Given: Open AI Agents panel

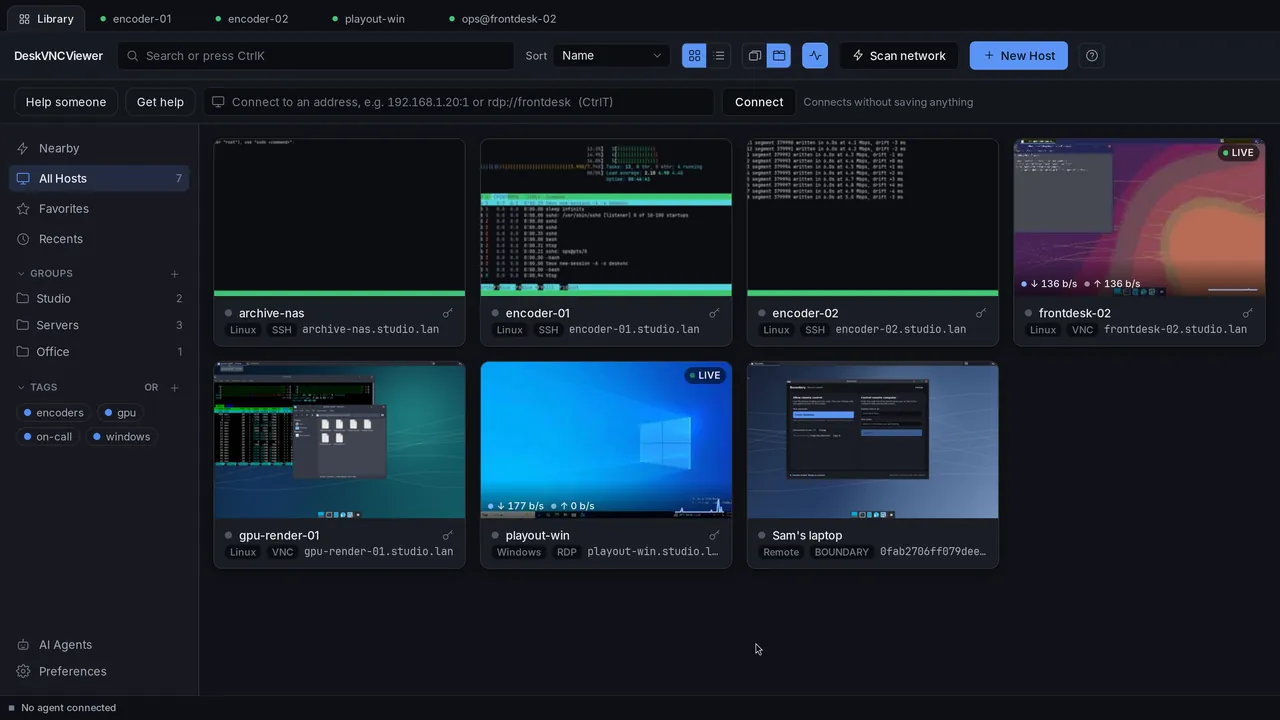Looking at the screenshot, I should (99, 645).
